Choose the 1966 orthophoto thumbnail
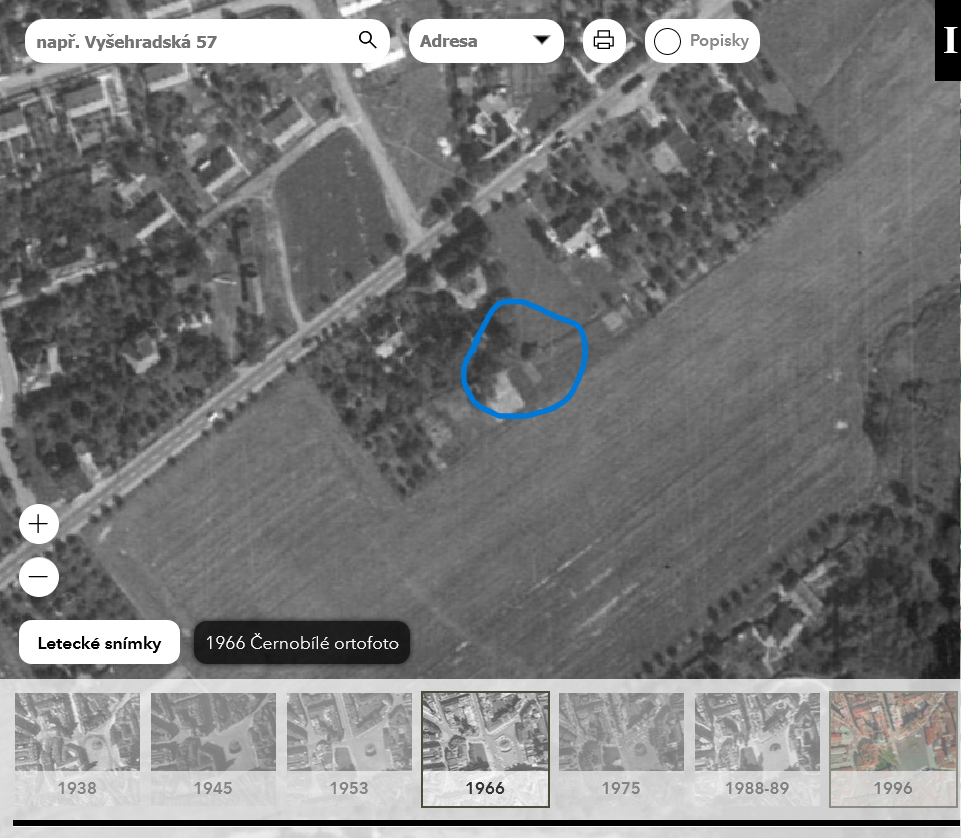Image resolution: width=961 pixels, height=838 pixels. (485, 748)
